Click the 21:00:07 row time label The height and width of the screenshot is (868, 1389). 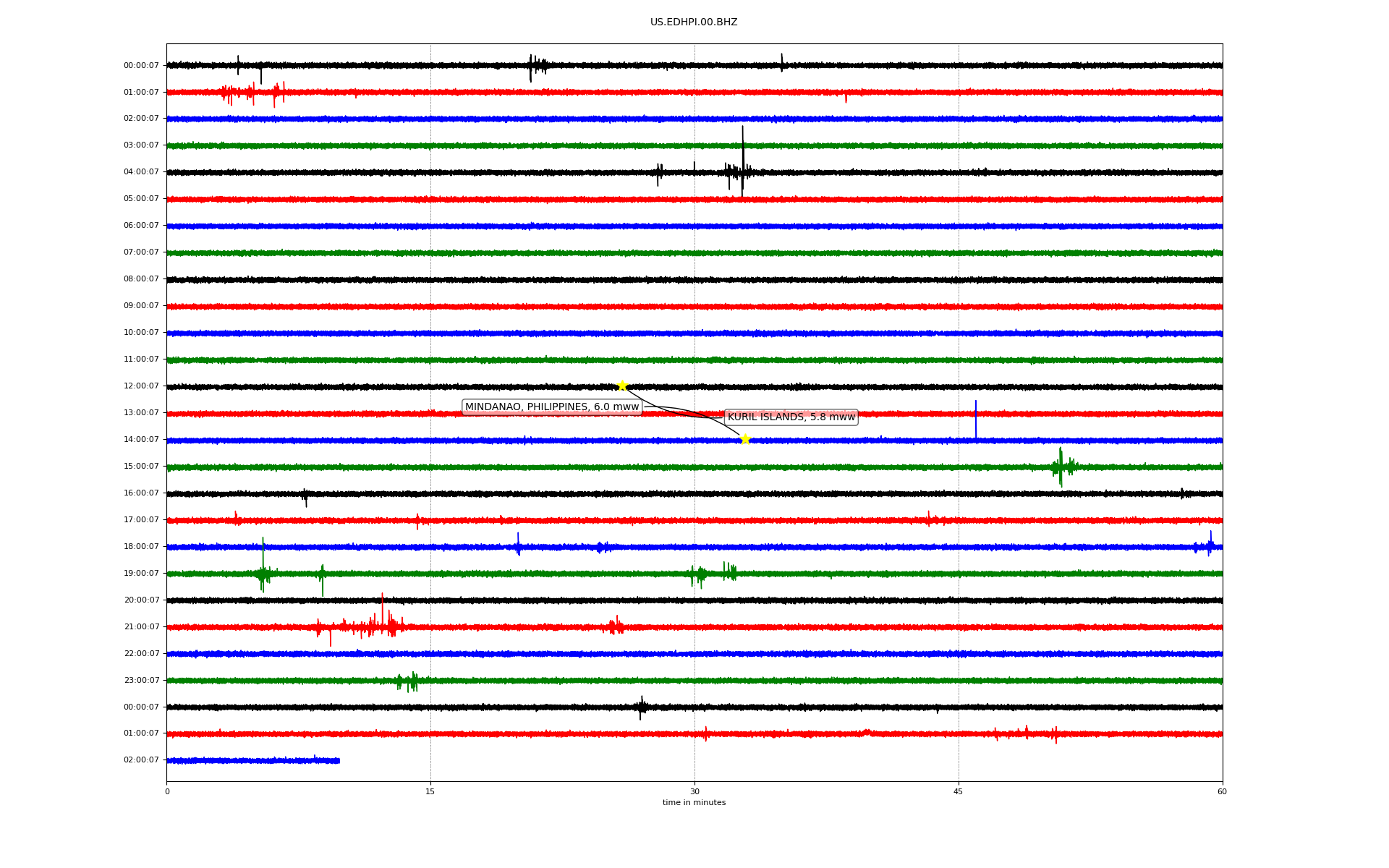pyautogui.click(x=141, y=627)
